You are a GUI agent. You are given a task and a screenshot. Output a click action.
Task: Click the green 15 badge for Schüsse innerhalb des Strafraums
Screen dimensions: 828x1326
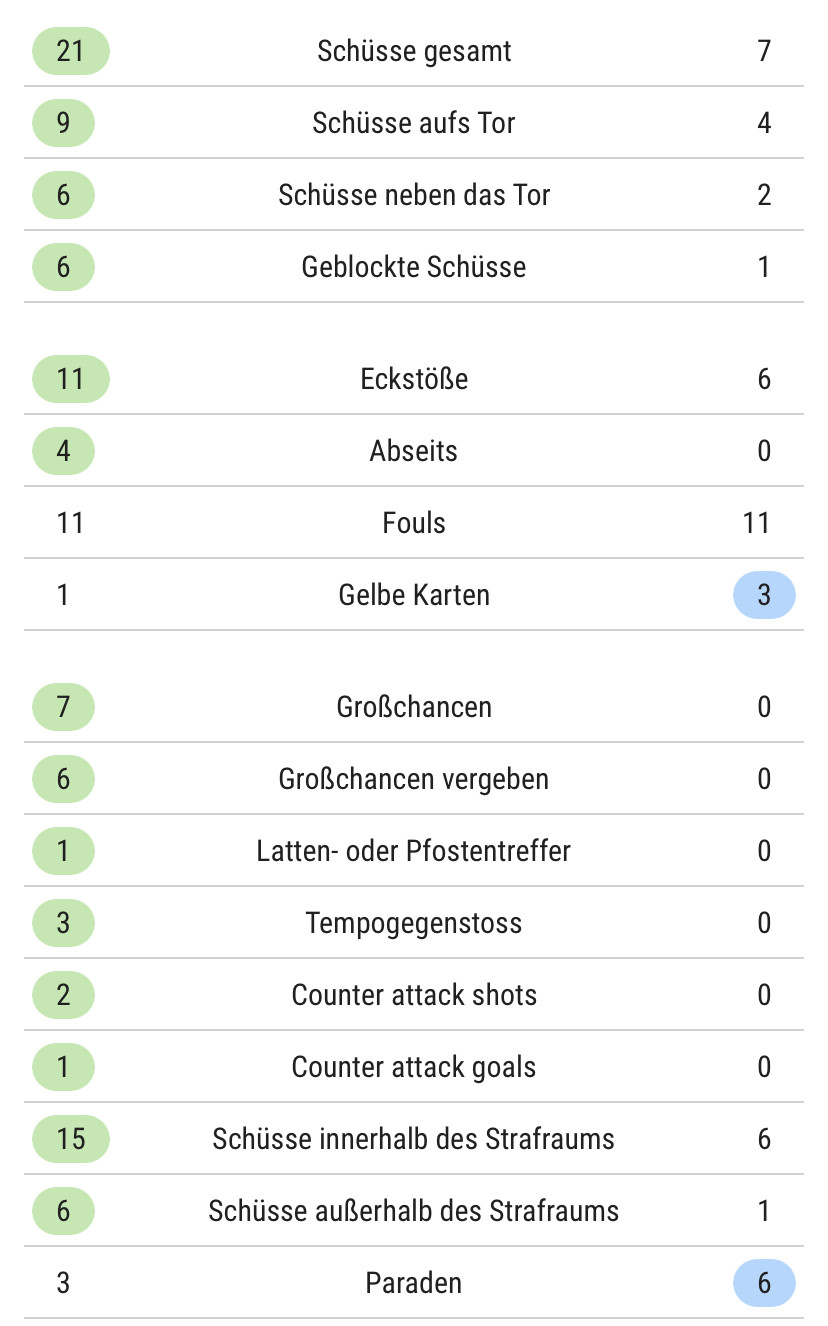point(70,1139)
